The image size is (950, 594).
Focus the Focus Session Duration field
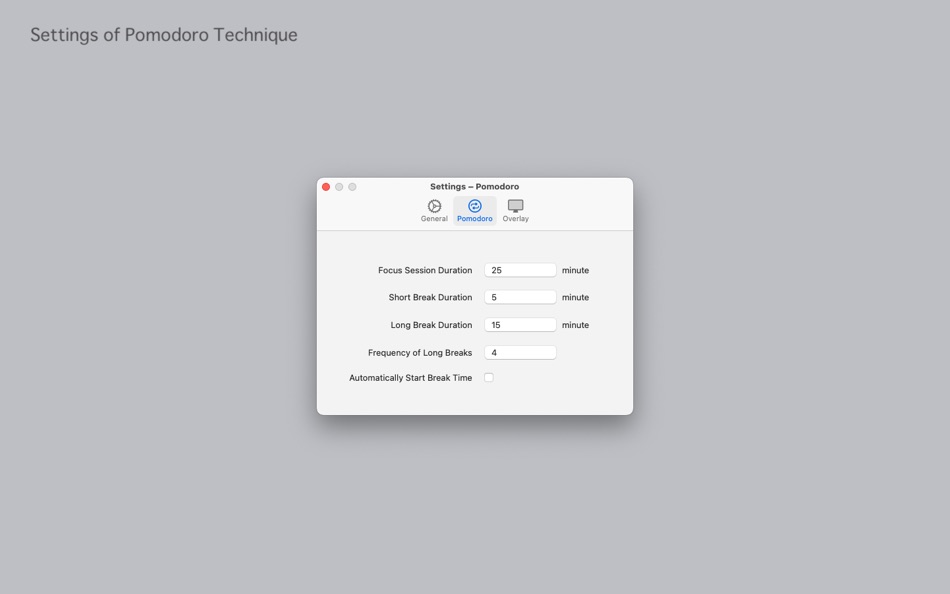click(520, 270)
